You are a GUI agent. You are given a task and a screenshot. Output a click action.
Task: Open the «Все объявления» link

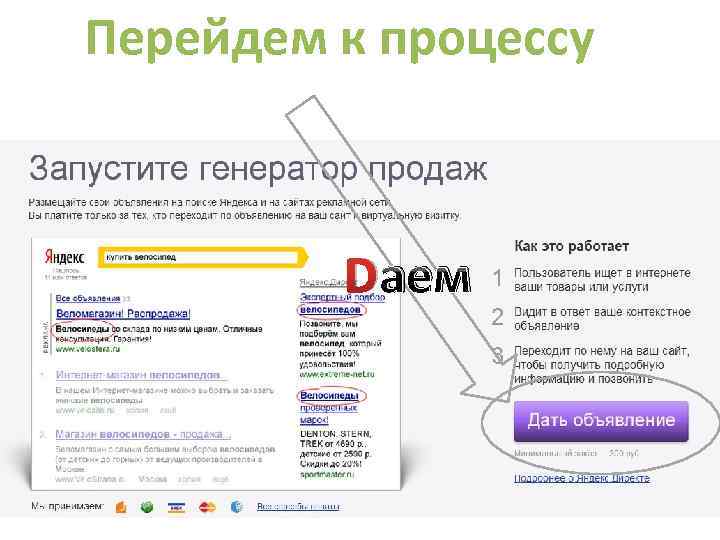pos(88,298)
